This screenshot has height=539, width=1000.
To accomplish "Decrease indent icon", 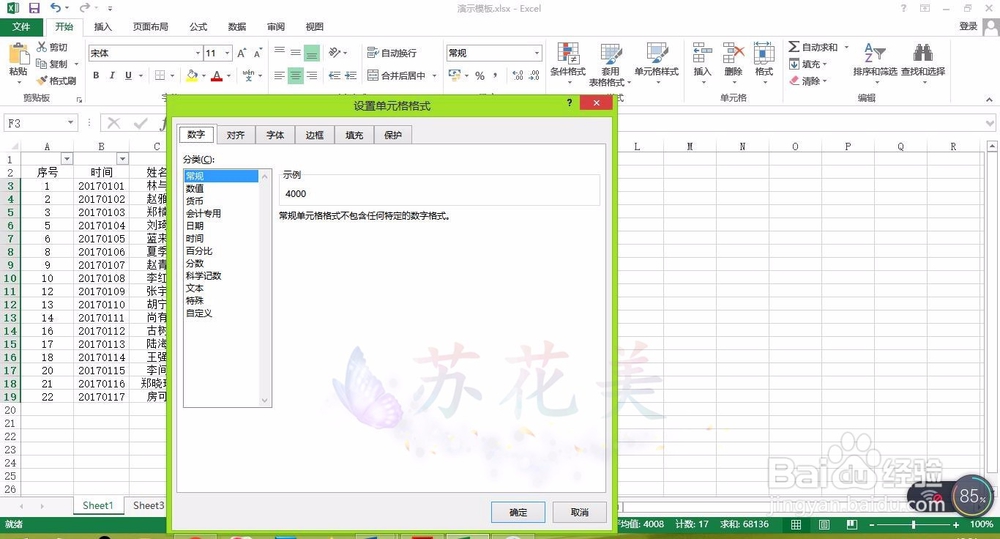I will pyautogui.click(x=334, y=75).
